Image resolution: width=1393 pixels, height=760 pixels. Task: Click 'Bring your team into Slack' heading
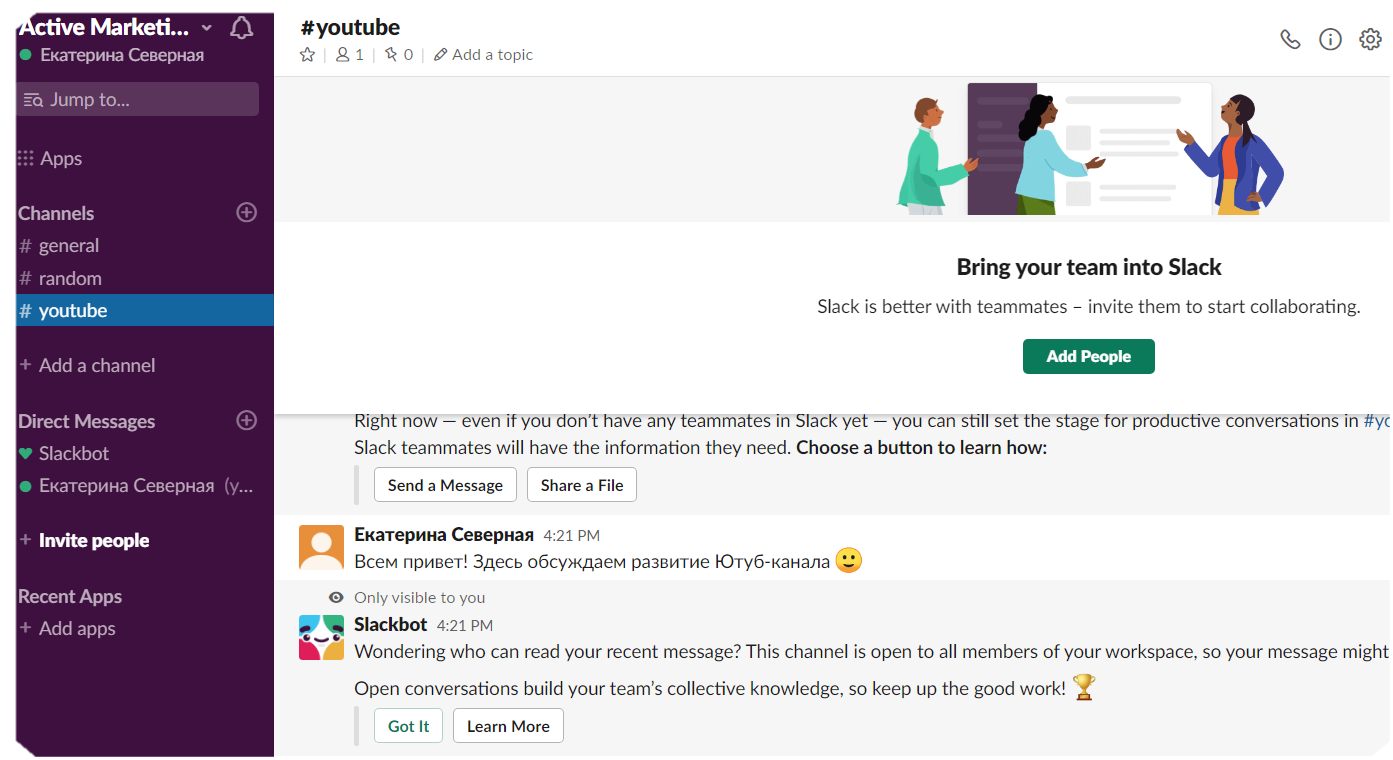tap(1089, 267)
